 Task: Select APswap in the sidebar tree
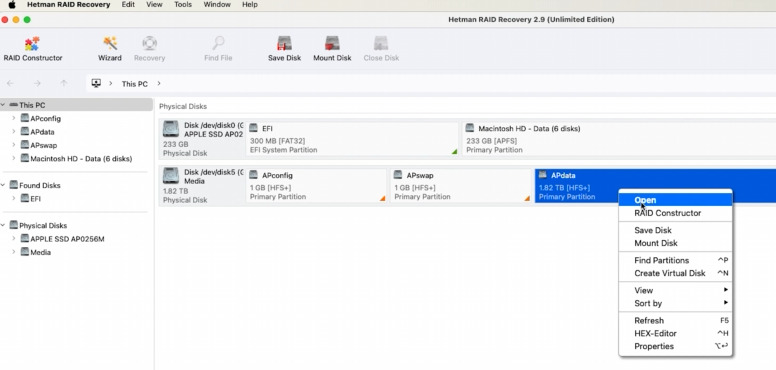click(44, 145)
